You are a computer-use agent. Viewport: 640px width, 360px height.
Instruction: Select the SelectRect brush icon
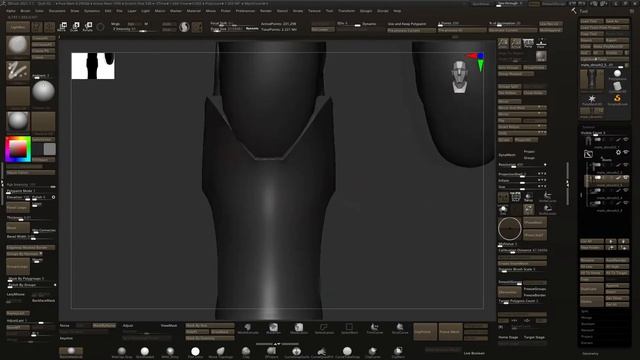pyautogui.click(x=349, y=328)
